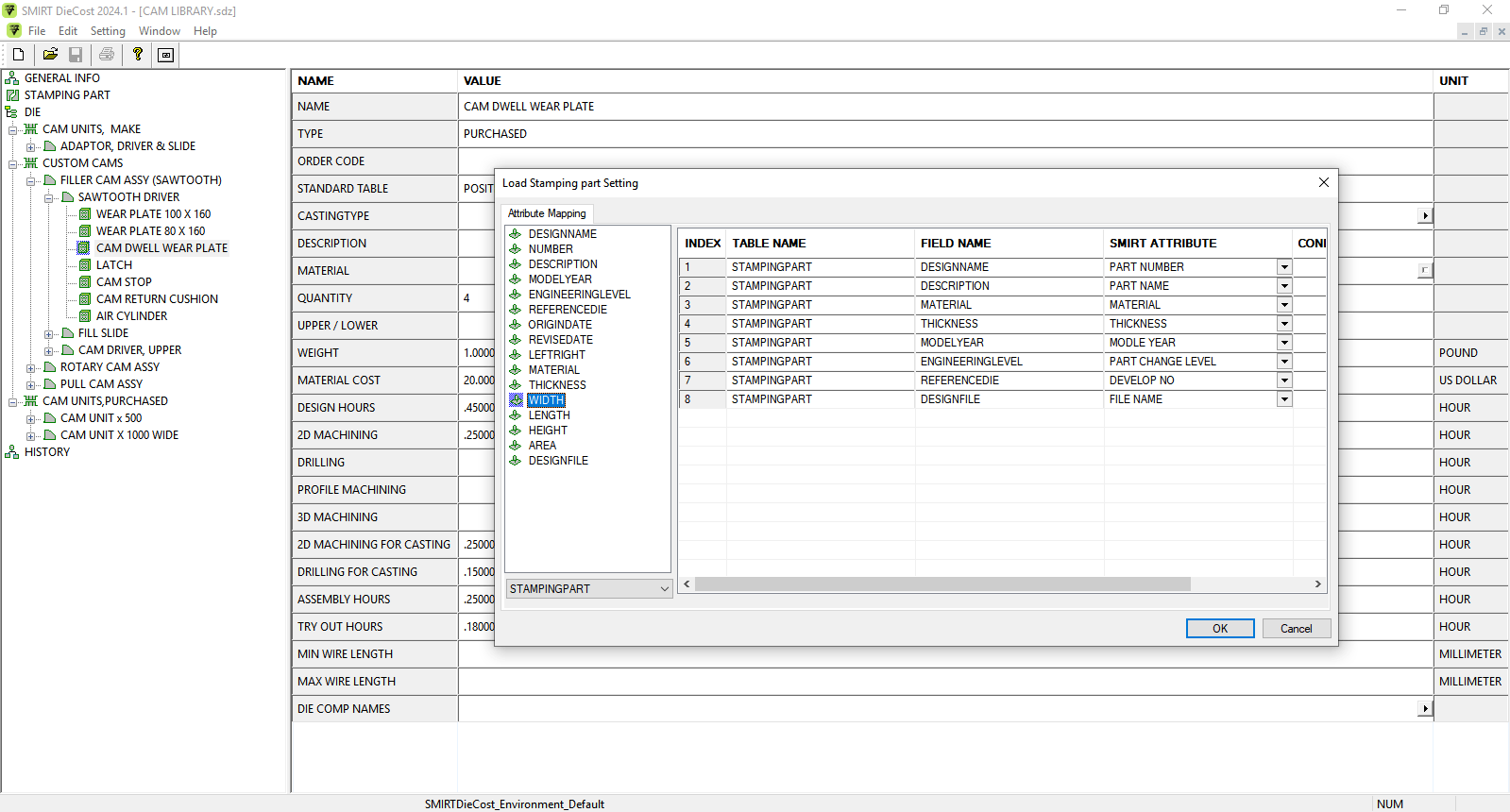
Task: Select the DESIGNNAME attribute icon
Action: [x=516, y=234]
